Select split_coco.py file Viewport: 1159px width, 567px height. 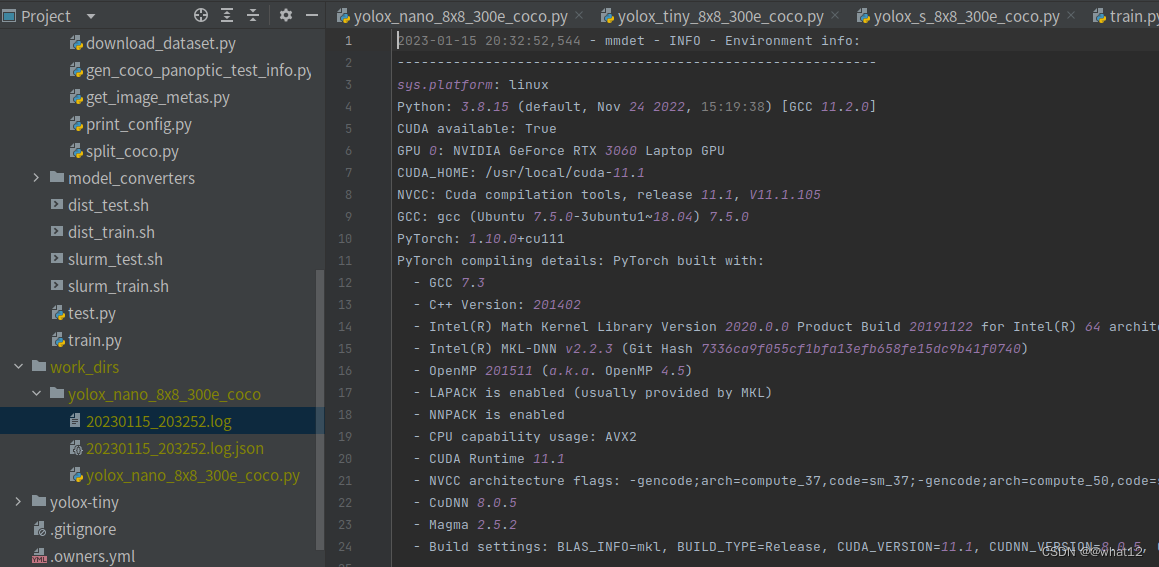132,151
